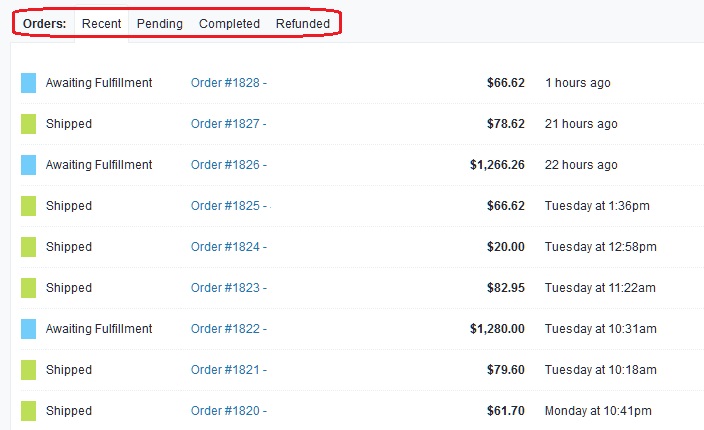704x430 pixels.
Task: Show the Refunded orders tab
Action: pos(303,24)
